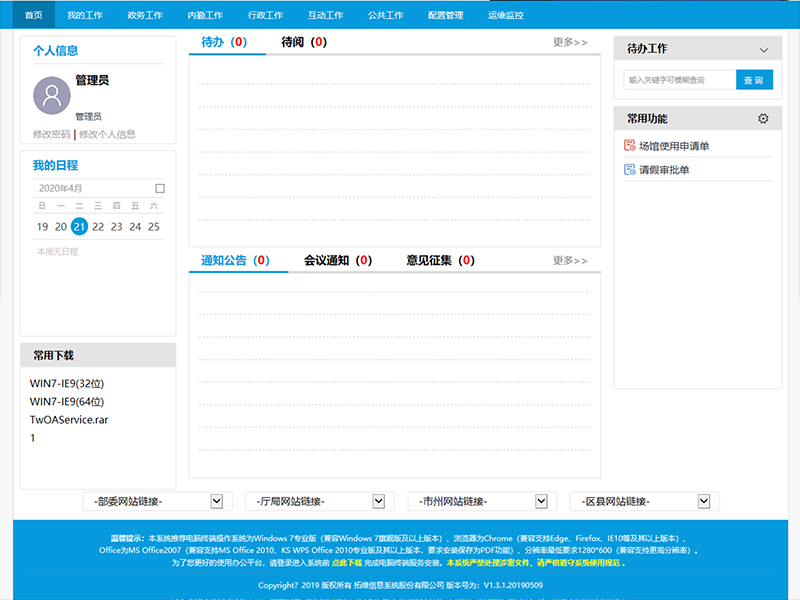
Task: Collapse the 待办工作 panel
Action: [766, 47]
